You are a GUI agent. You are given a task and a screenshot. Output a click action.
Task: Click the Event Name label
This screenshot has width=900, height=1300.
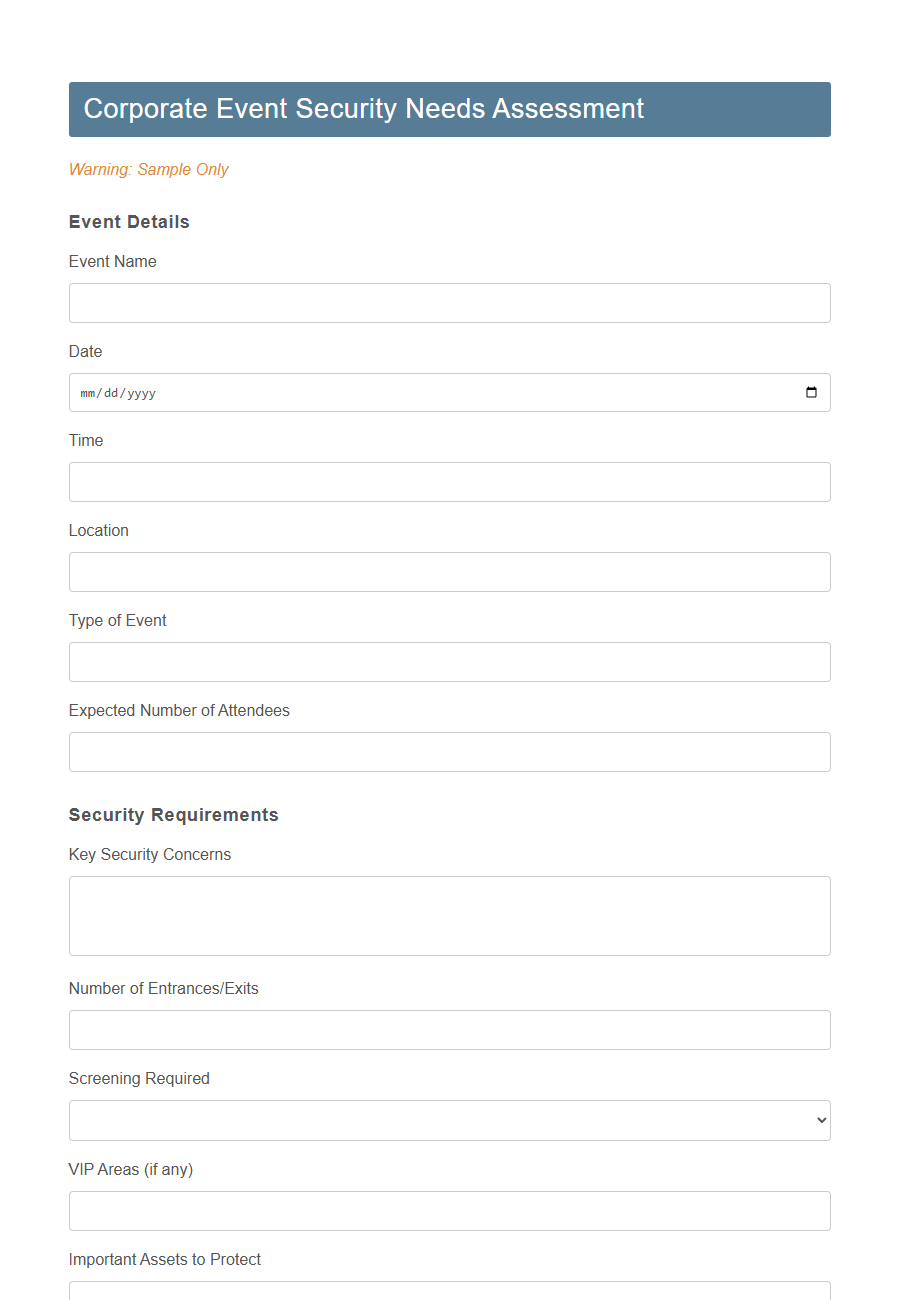coord(112,261)
